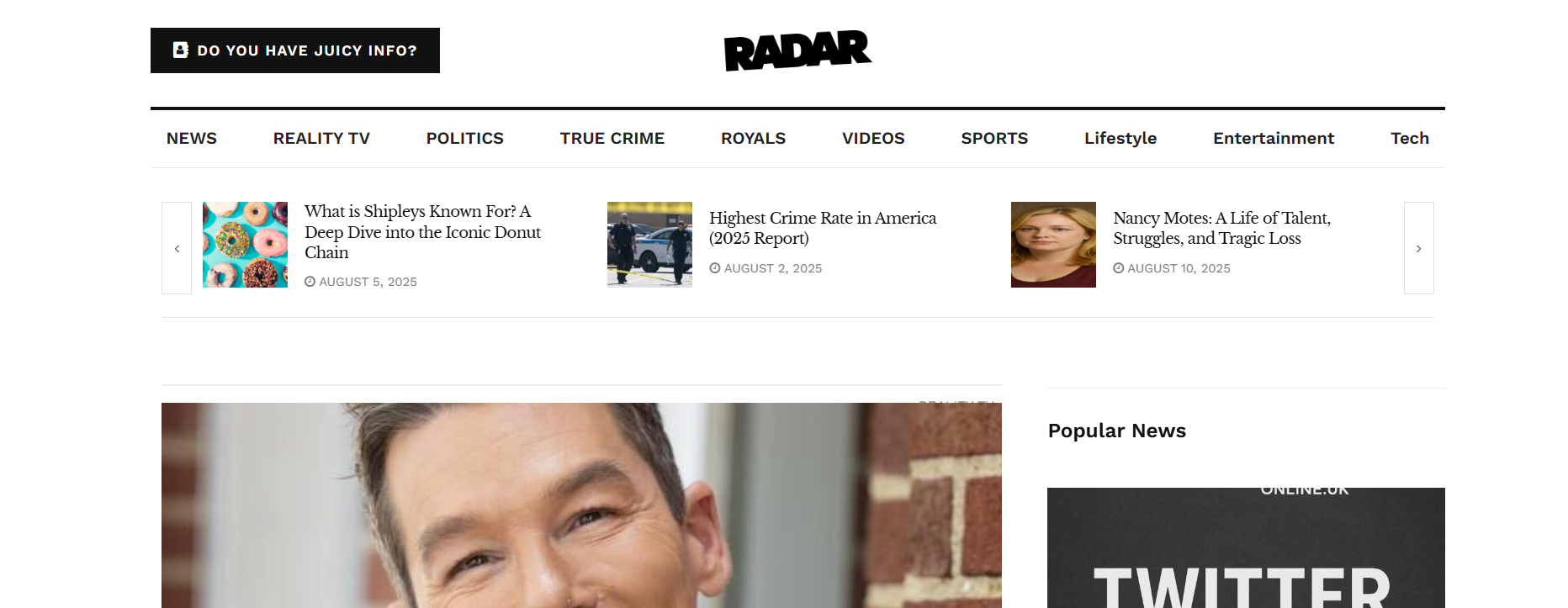This screenshot has width=1568, height=608.
Task: Open the Twitter popular news image
Action: click(1246, 547)
